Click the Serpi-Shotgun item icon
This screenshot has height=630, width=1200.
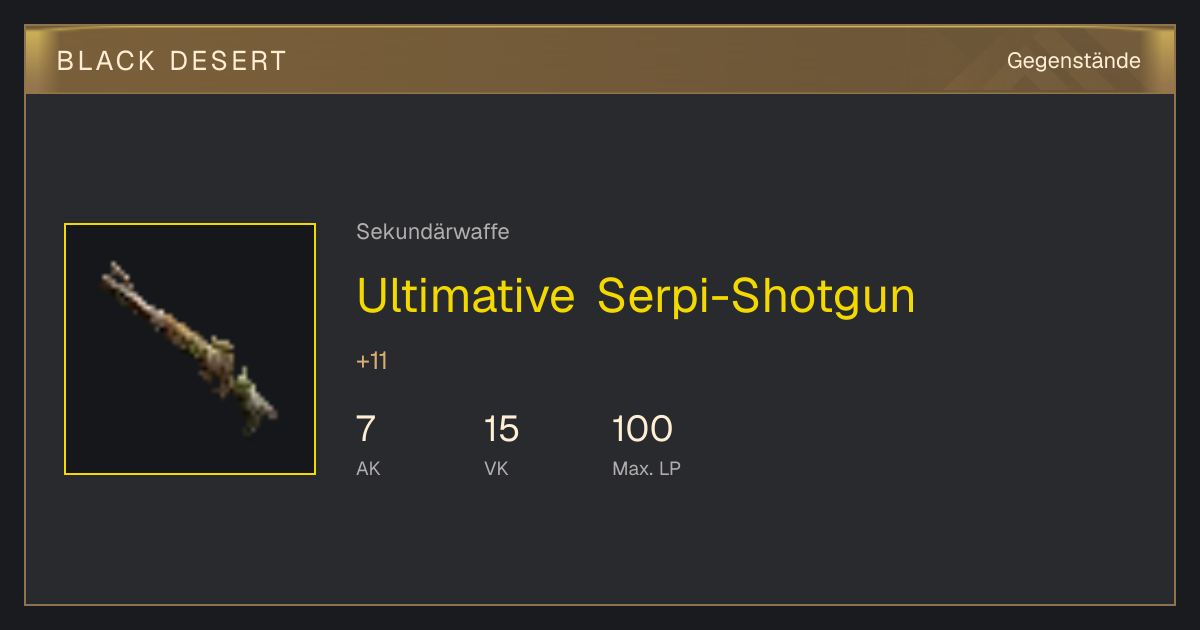point(190,349)
